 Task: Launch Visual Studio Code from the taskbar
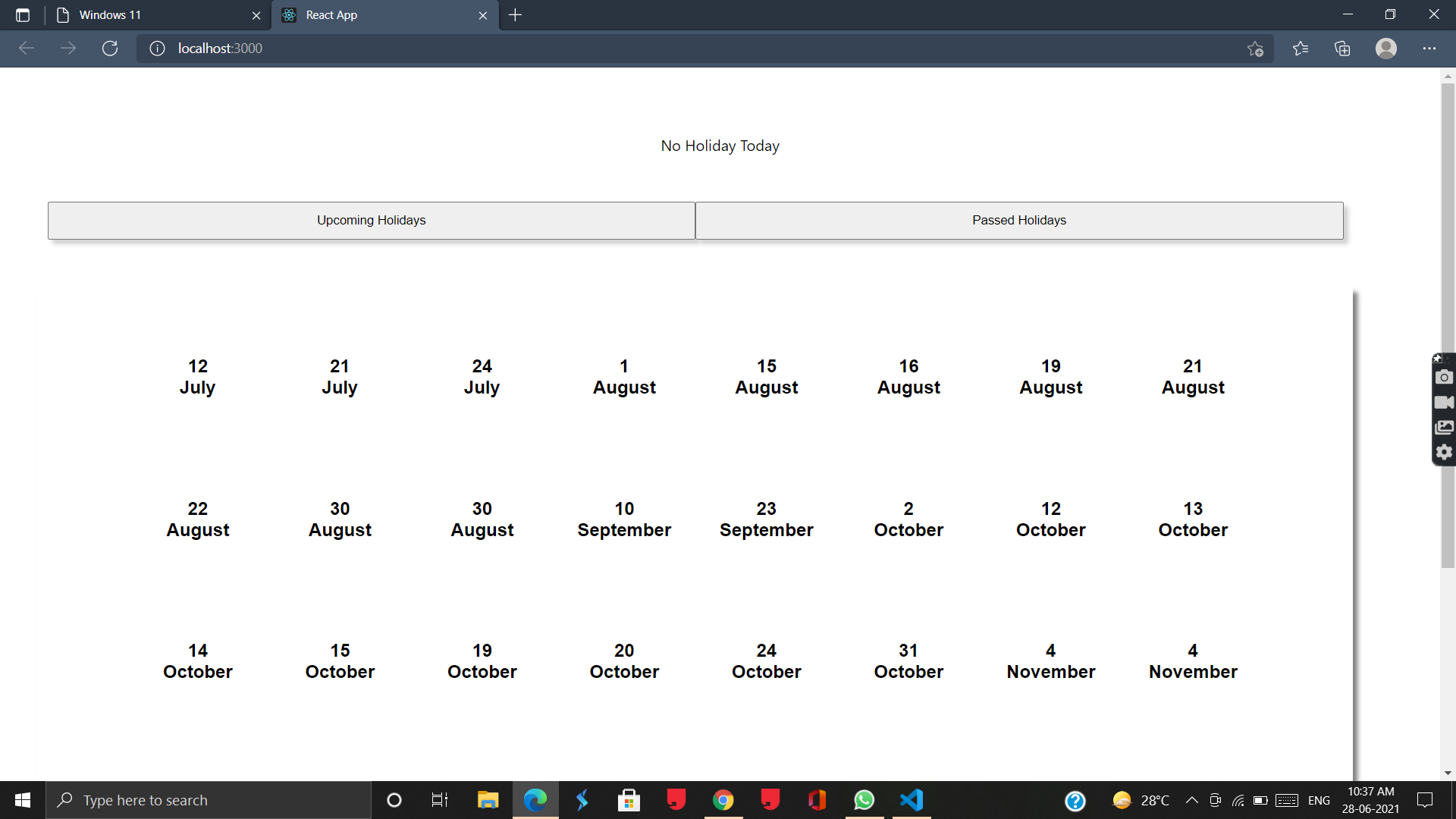911,800
